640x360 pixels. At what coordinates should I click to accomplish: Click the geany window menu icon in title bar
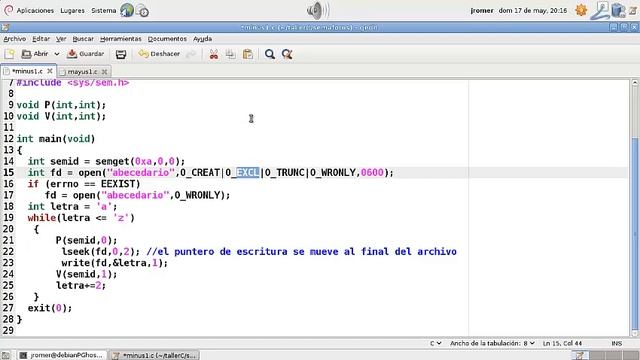5,27
